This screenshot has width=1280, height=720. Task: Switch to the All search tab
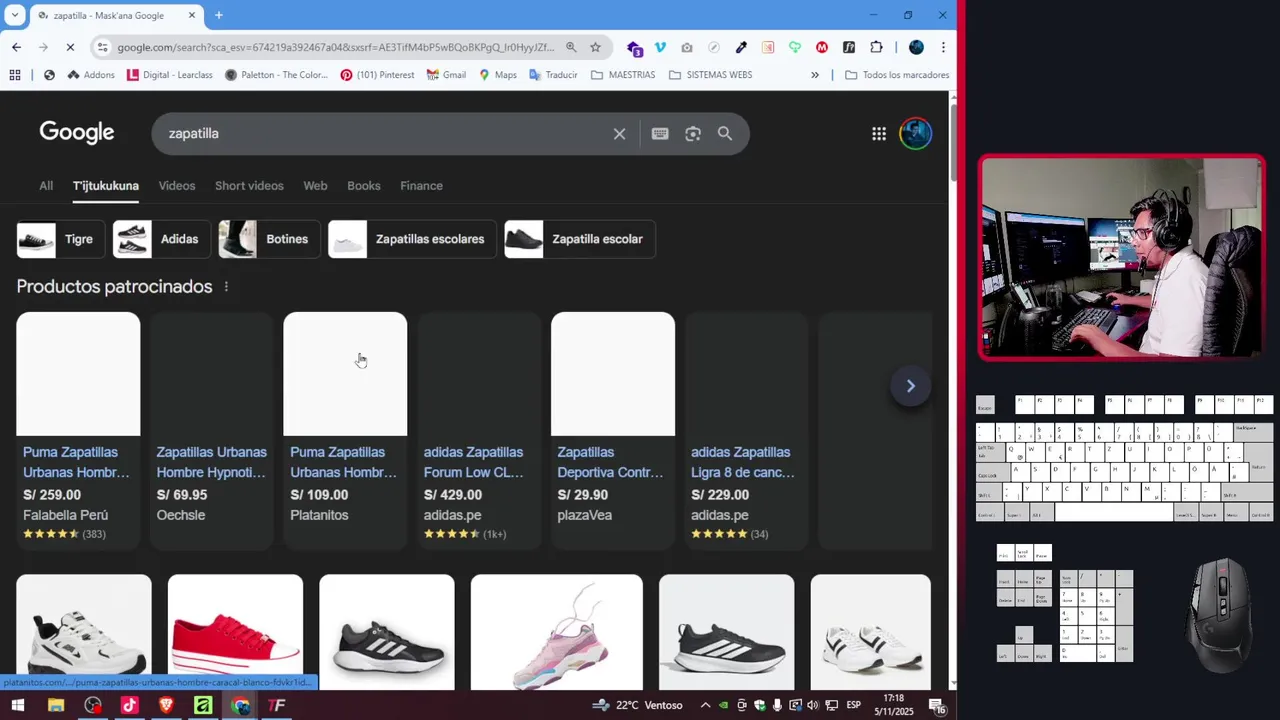[46, 186]
